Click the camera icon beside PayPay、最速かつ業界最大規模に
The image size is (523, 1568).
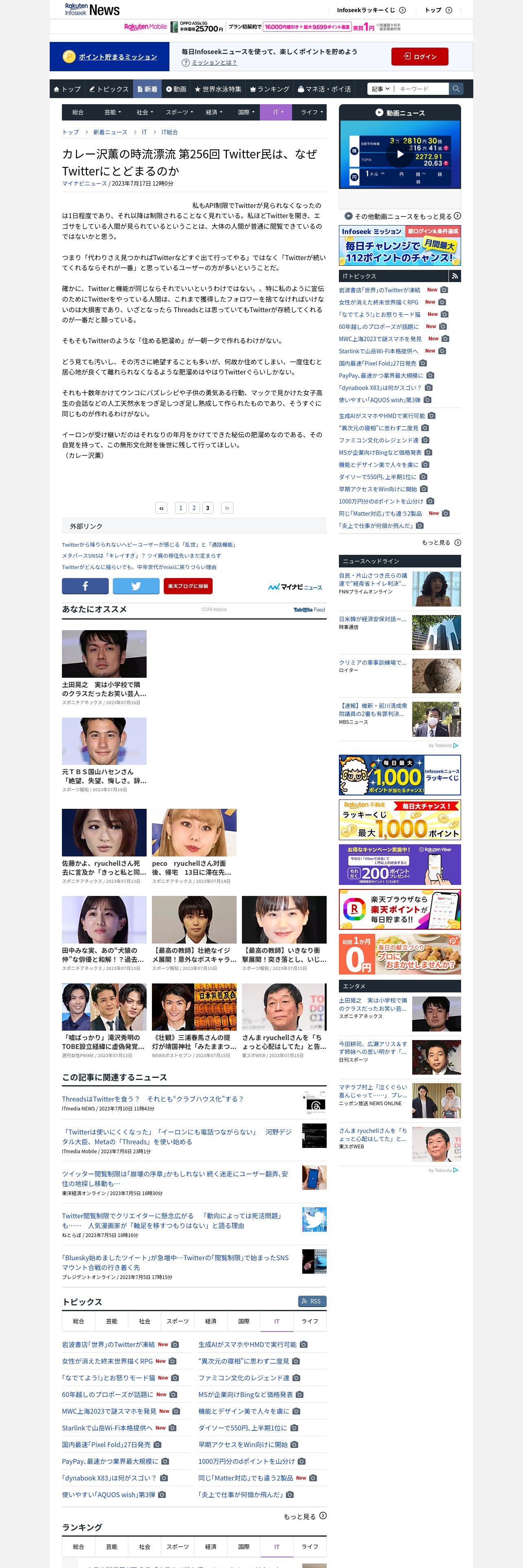tap(430, 376)
